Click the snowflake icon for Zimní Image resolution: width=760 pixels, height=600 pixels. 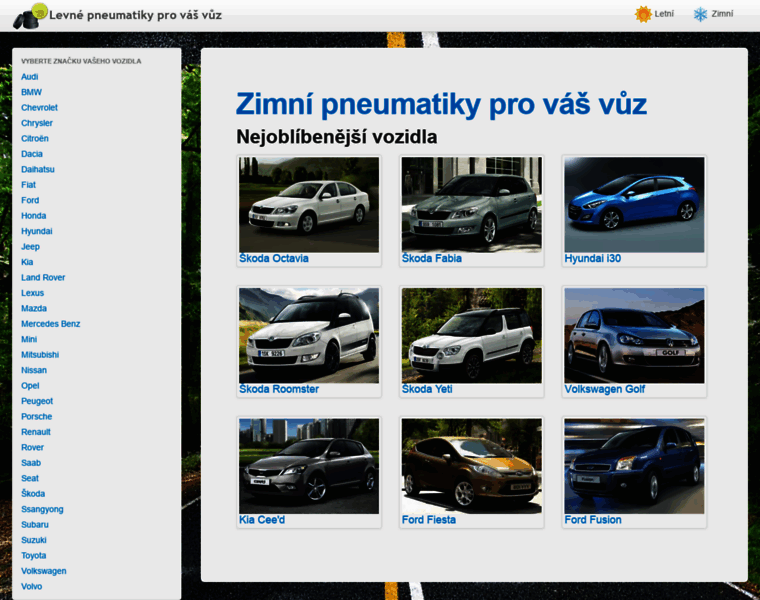click(x=700, y=14)
